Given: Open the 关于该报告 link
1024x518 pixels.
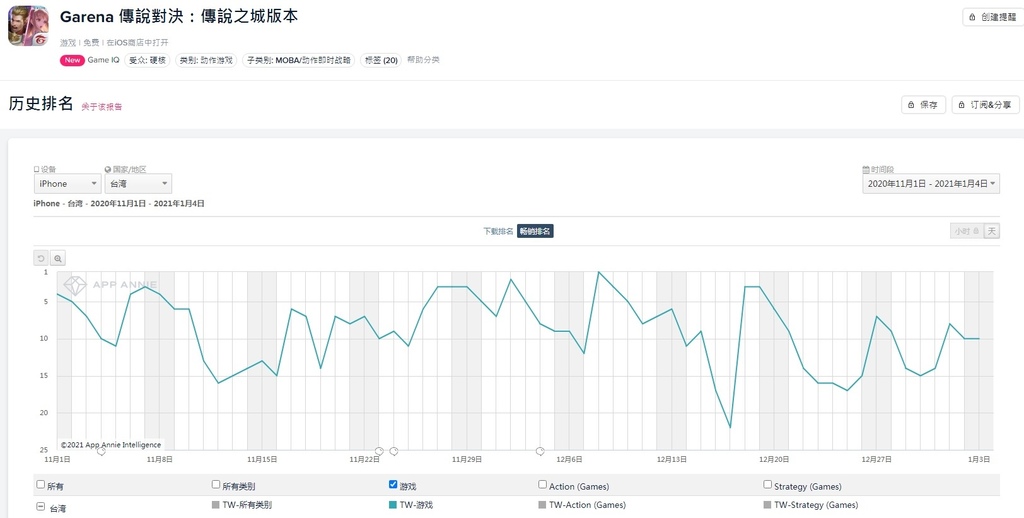Looking at the screenshot, I should [x=101, y=106].
